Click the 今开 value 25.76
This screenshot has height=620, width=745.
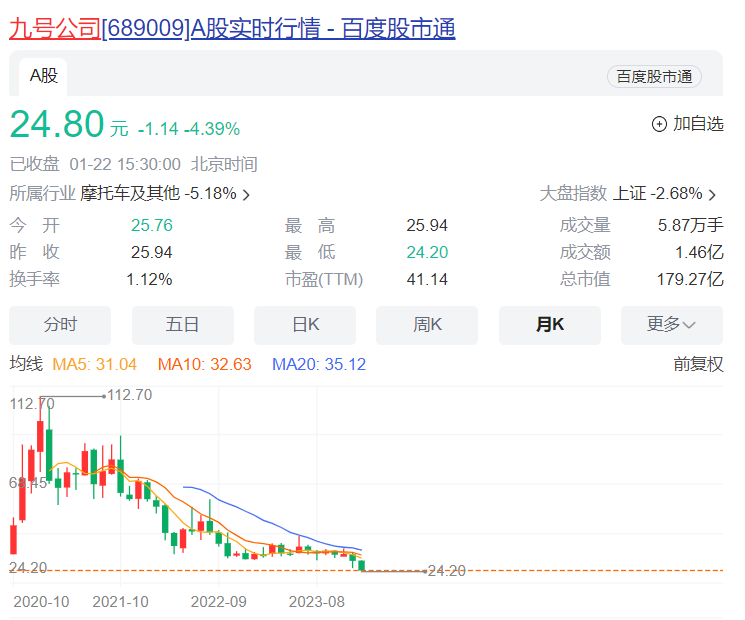point(152,225)
